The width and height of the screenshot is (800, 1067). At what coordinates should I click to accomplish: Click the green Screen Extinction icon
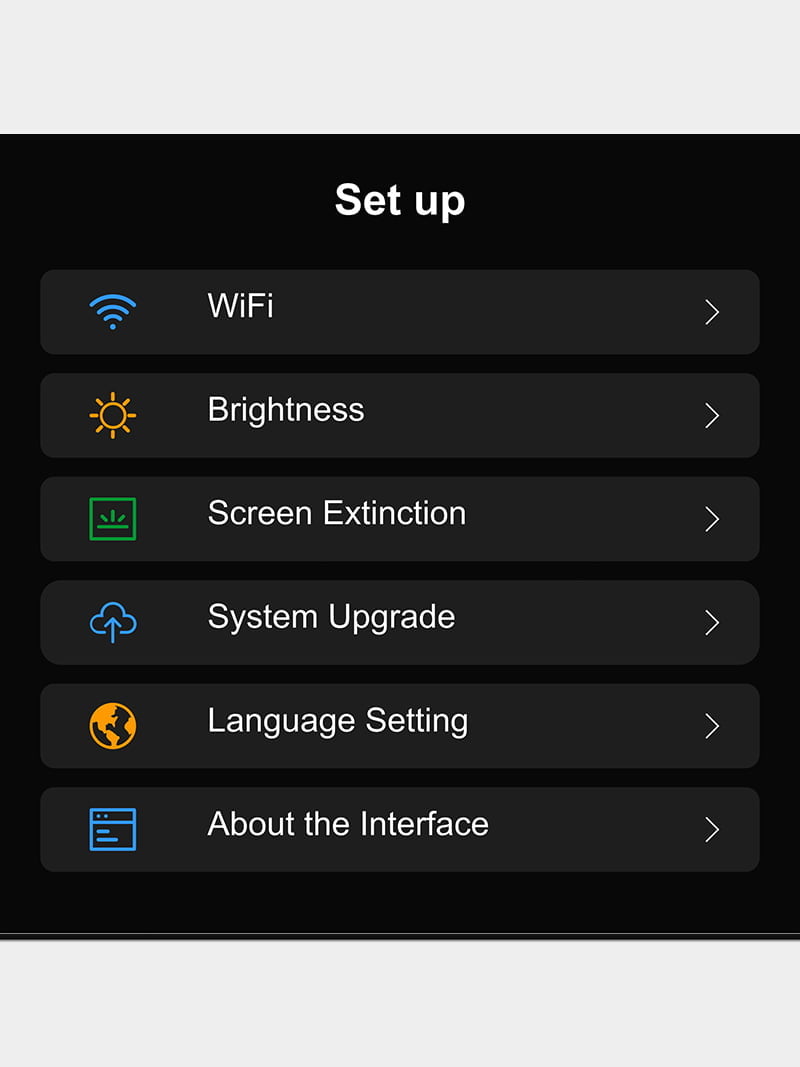click(x=112, y=519)
